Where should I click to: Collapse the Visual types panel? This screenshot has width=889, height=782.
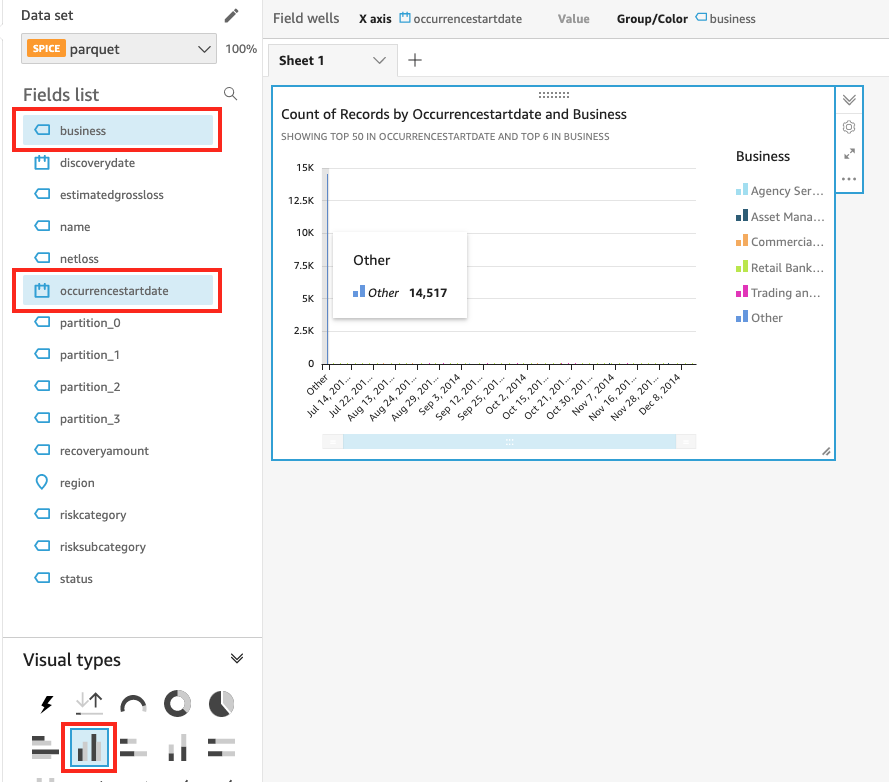[x=237, y=658]
